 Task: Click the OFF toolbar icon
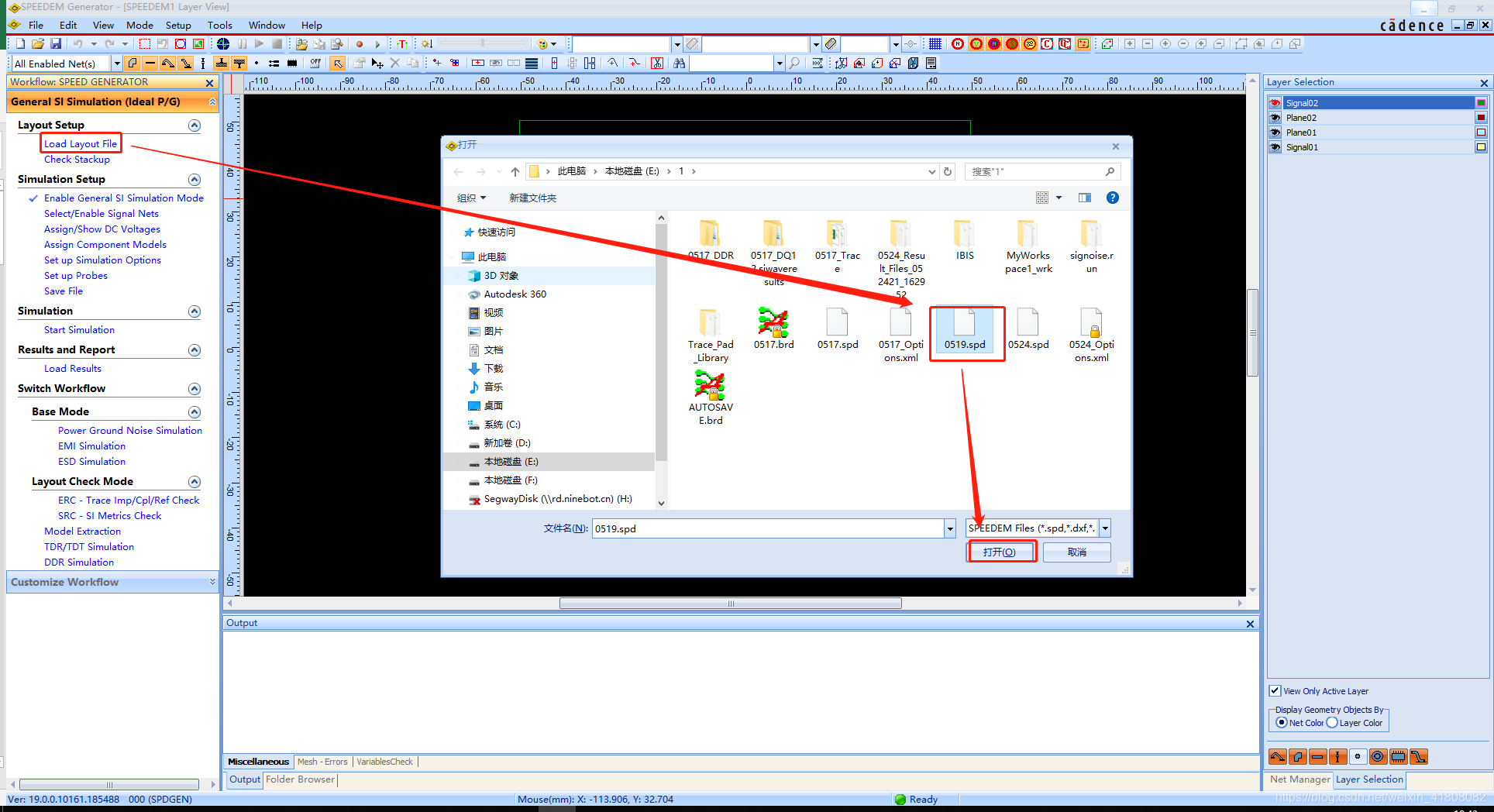pos(315,63)
